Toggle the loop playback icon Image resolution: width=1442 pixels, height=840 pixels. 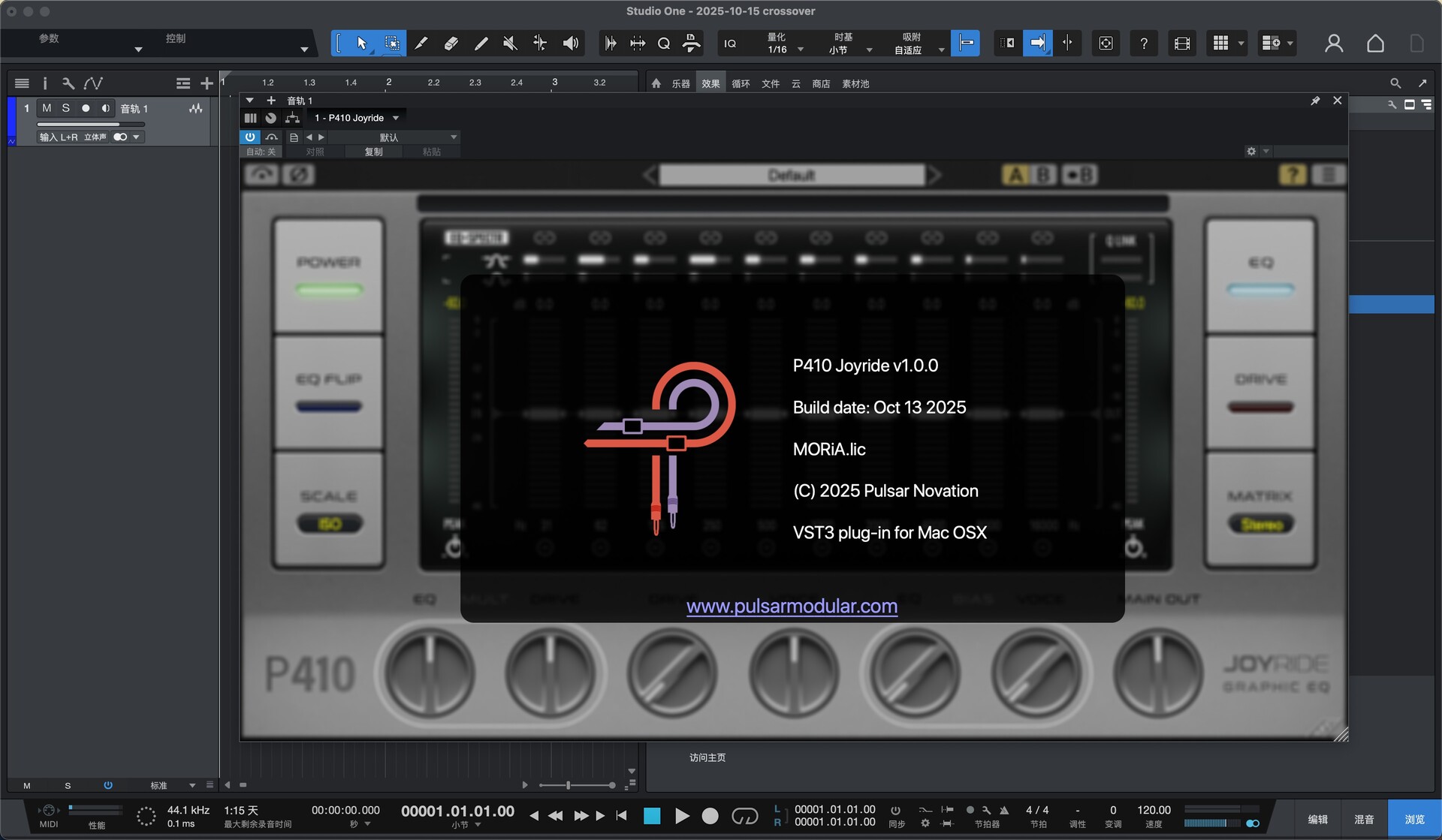tap(744, 816)
